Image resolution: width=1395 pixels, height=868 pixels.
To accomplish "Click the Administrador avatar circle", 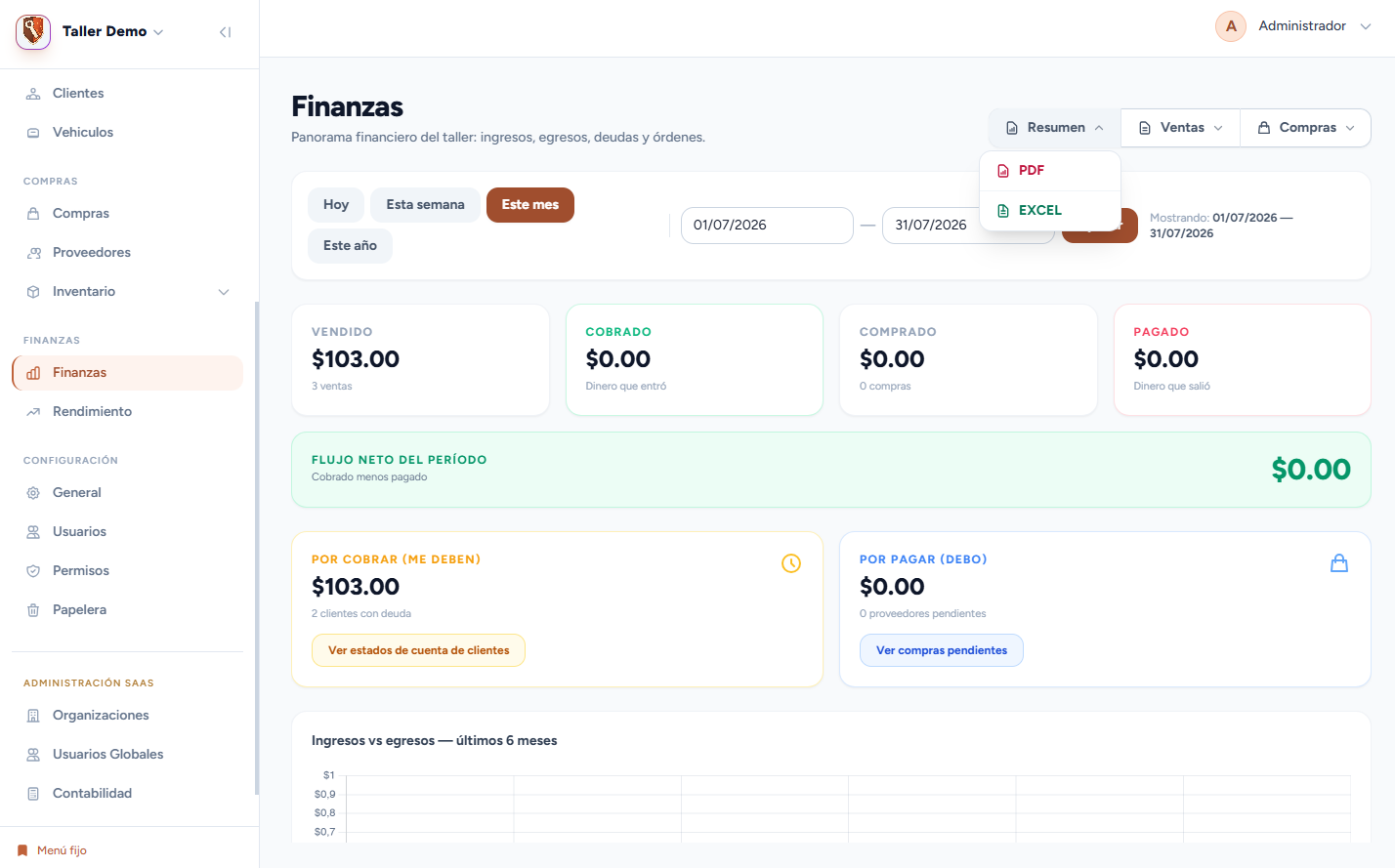I will click(1231, 26).
